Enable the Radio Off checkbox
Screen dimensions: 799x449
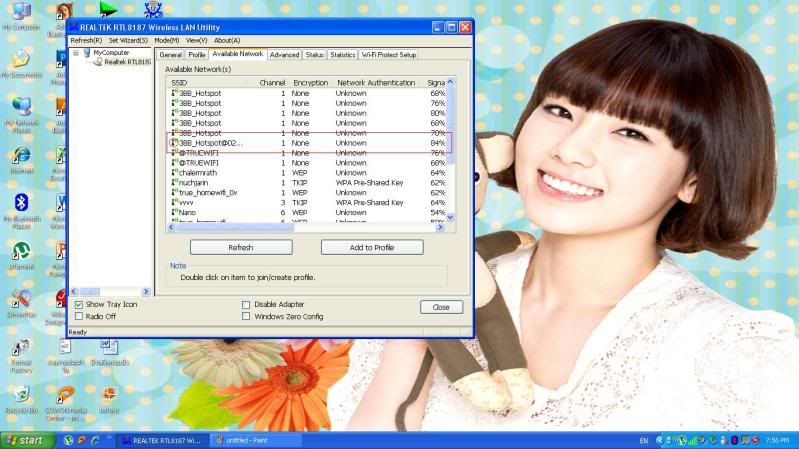(79, 316)
